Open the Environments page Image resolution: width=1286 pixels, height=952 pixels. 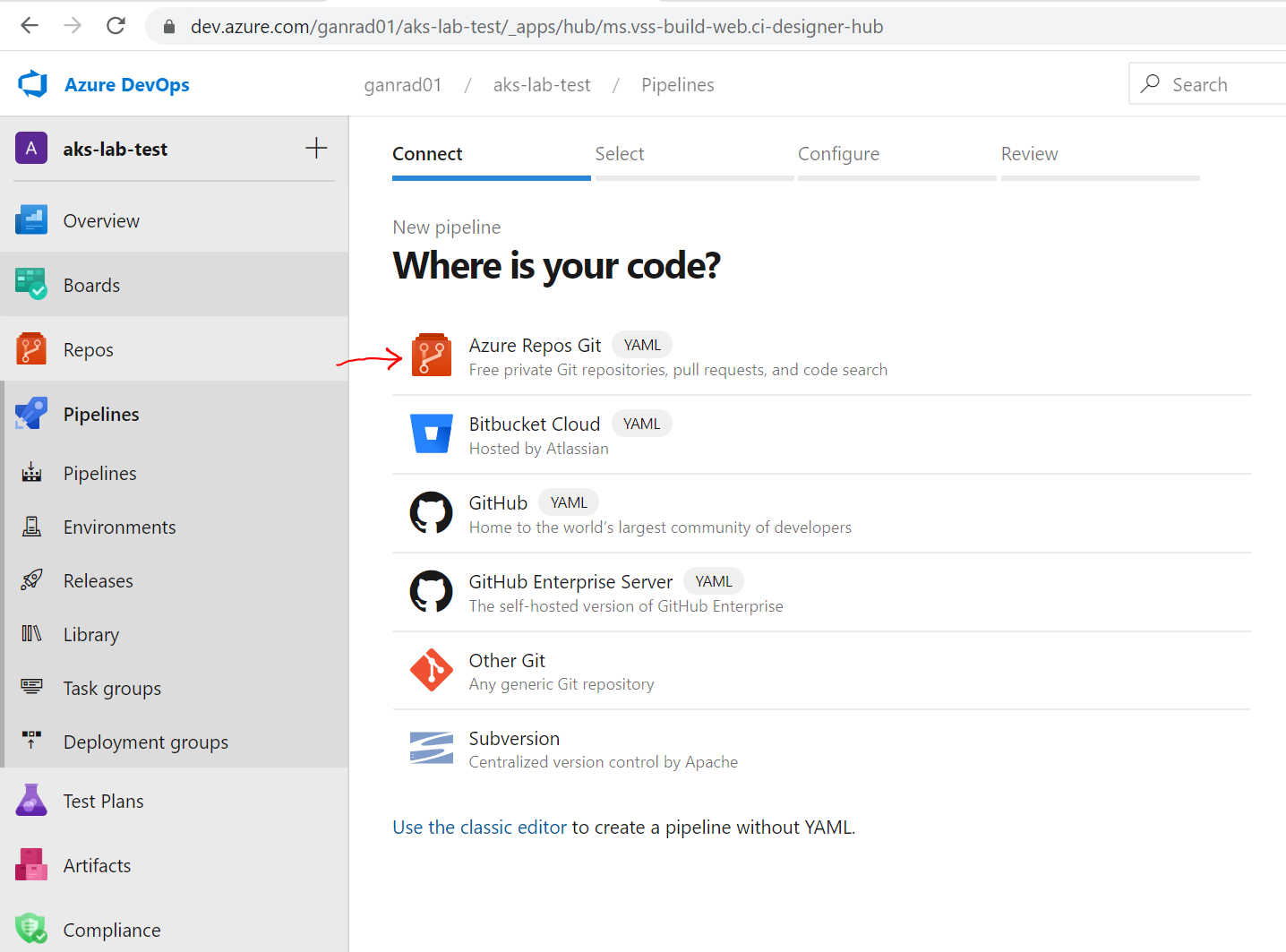point(174,527)
